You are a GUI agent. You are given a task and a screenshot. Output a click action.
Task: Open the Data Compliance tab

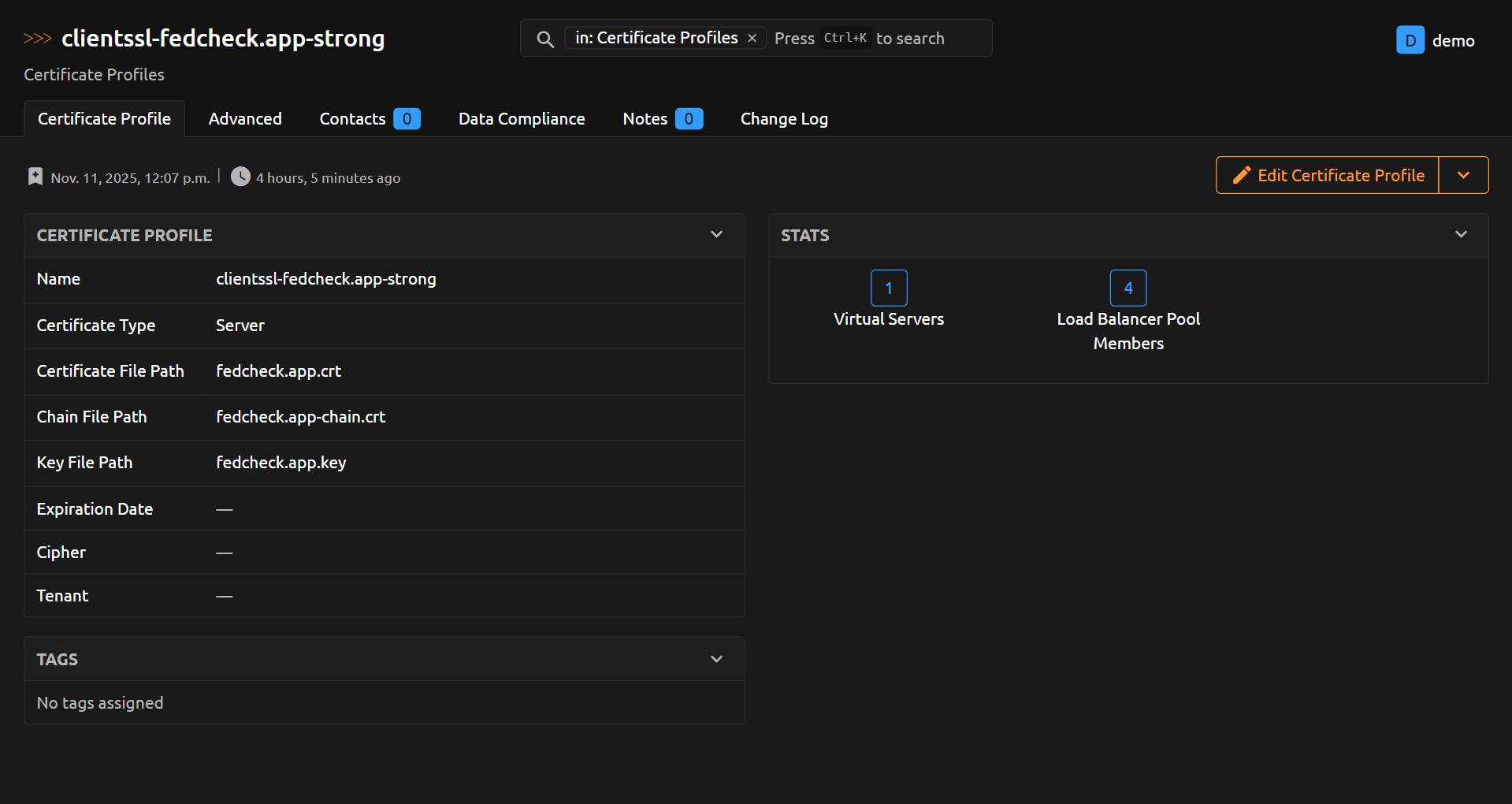[522, 119]
